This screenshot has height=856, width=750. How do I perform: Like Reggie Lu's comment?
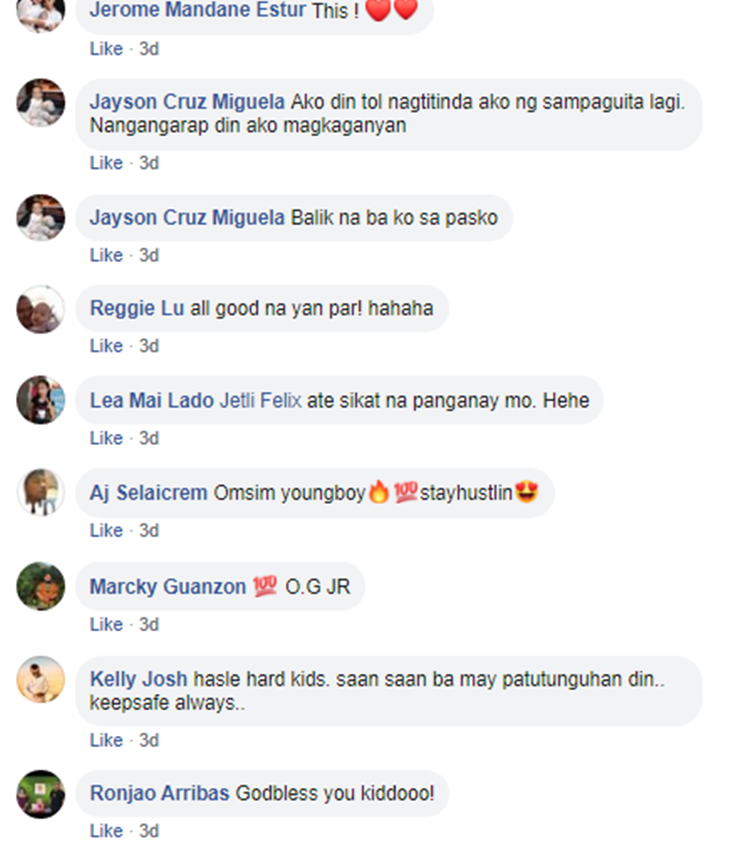pos(106,346)
